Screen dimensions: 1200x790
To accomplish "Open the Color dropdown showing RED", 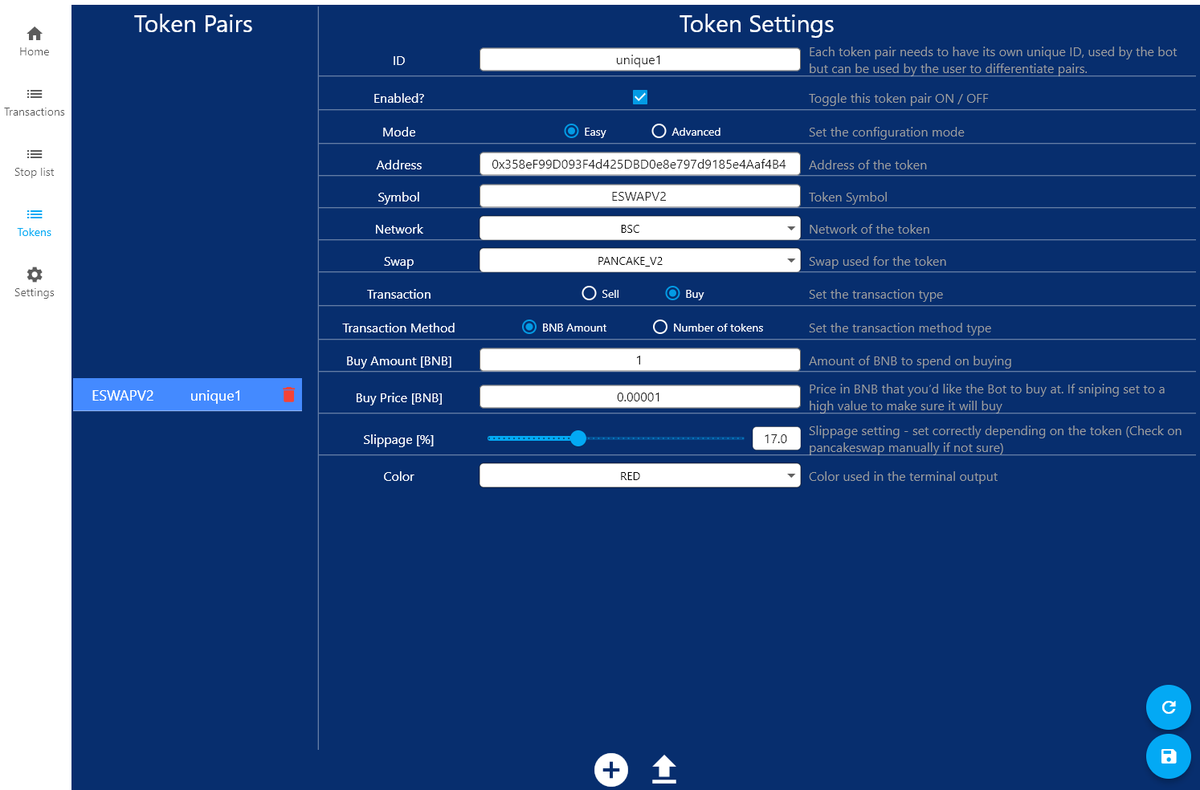I will click(640, 476).
